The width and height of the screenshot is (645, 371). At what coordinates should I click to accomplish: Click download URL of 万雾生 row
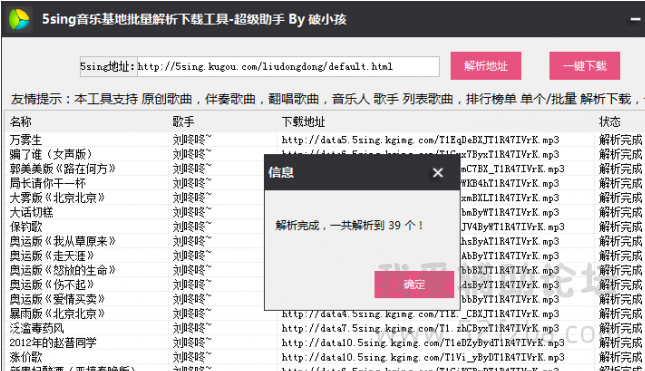420,140
